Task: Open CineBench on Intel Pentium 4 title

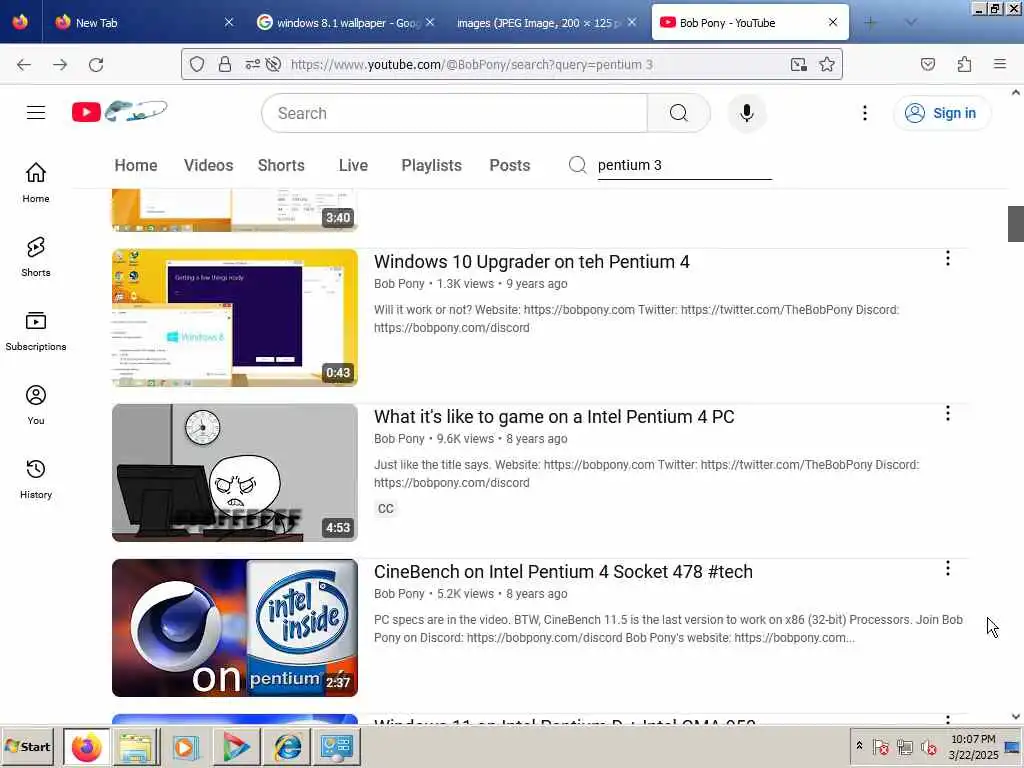Action: click(x=563, y=571)
